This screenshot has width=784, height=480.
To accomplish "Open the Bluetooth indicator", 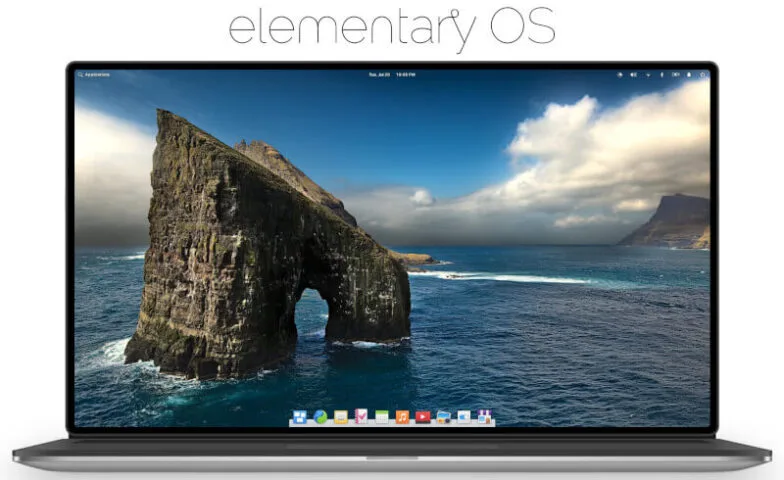I will [x=662, y=74].
